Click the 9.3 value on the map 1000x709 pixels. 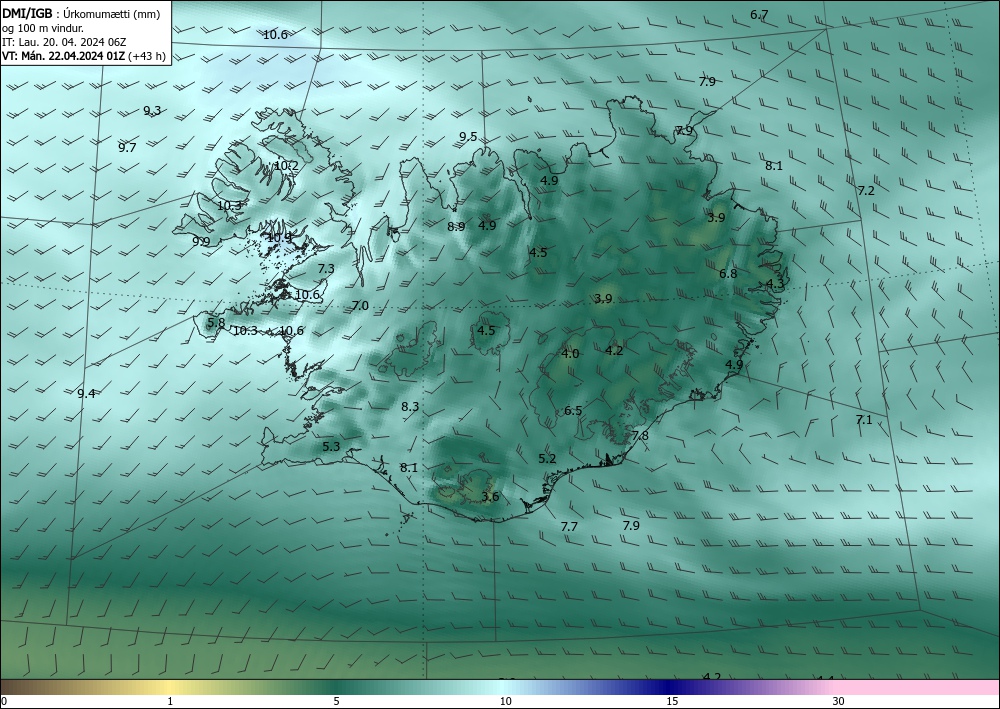tap(152, 111)
